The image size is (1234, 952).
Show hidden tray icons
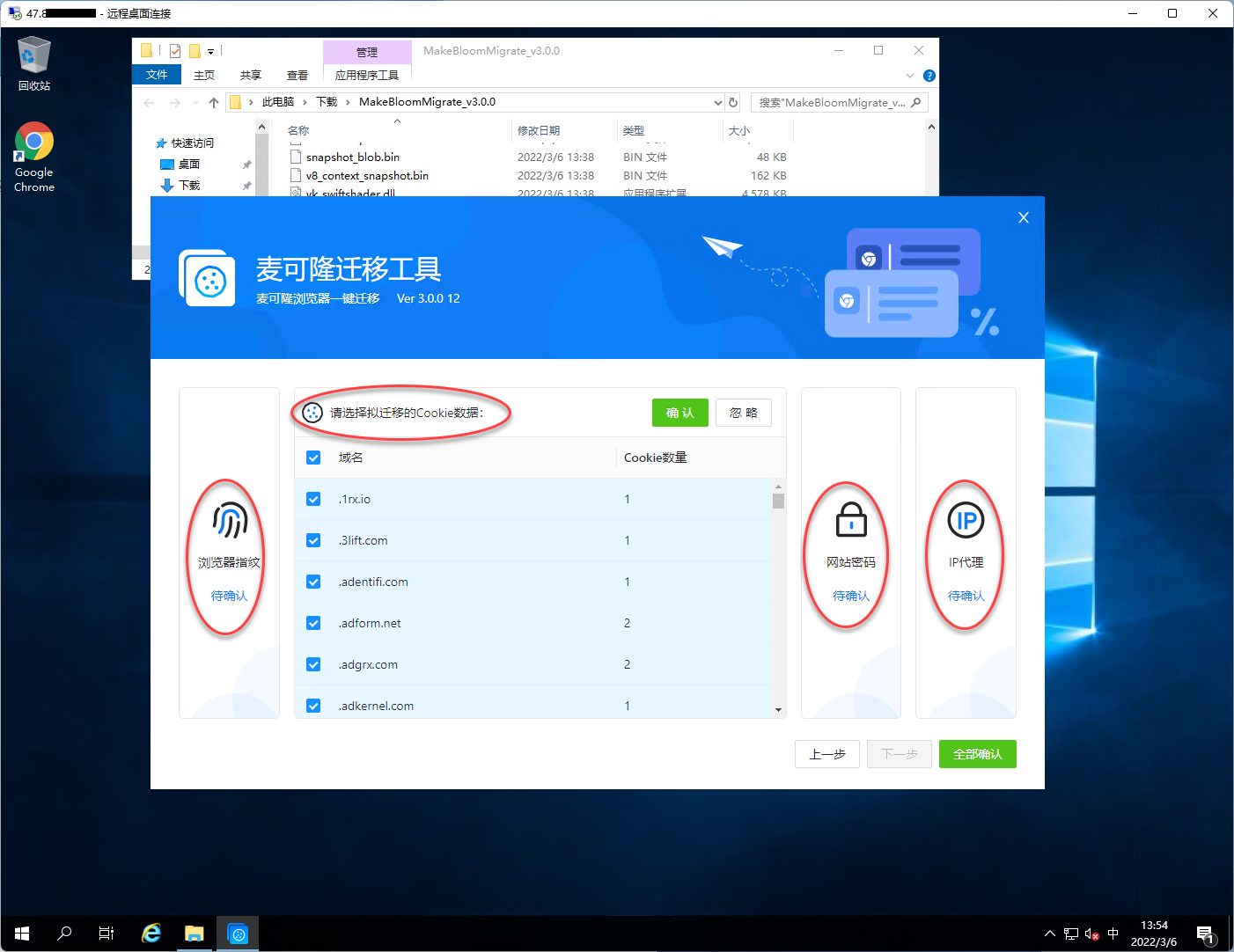point(1049,934)
